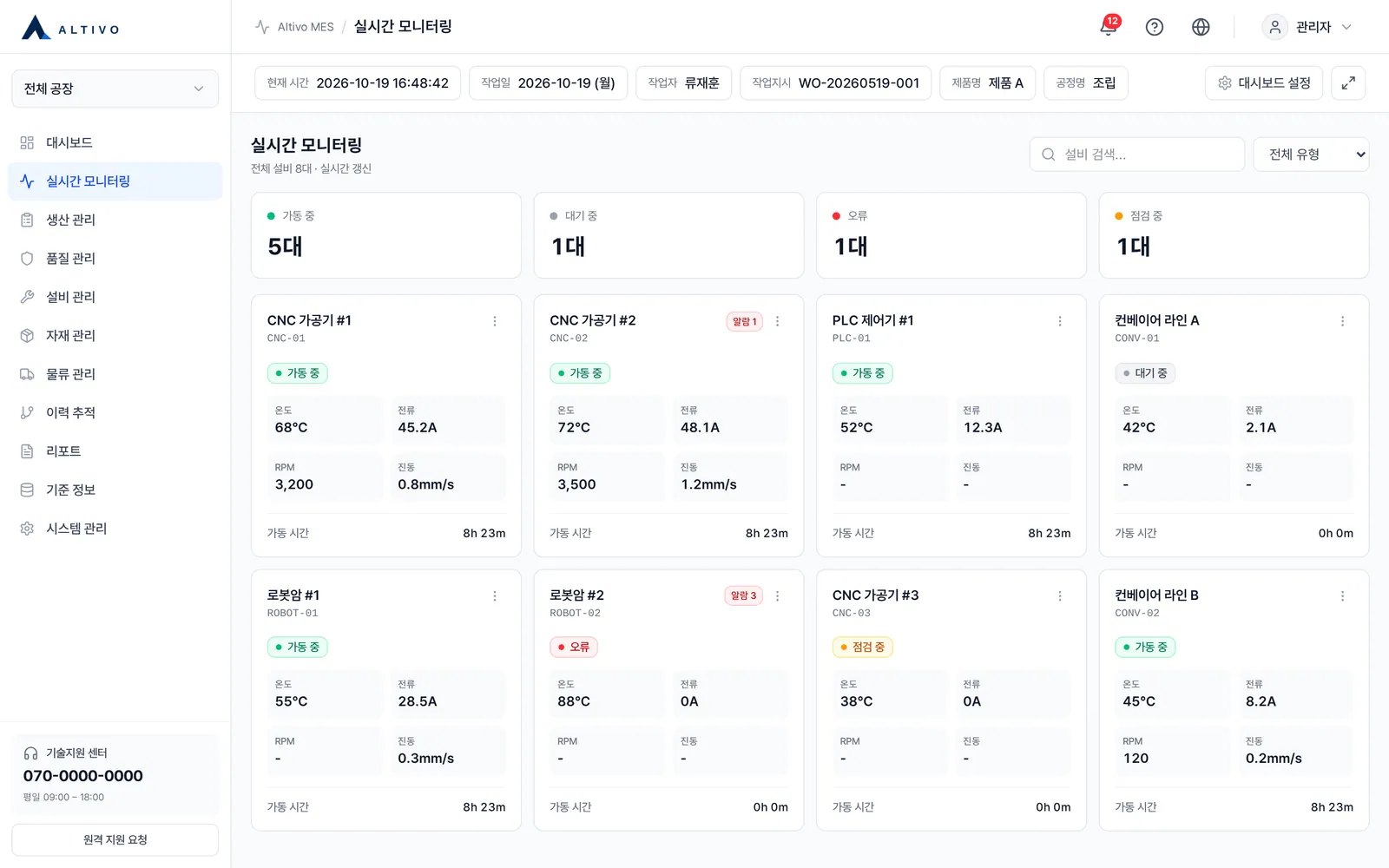Open 물류 관리 section
Image resolution: width=1389 pixels, height=868 pixels.
pyautogui.click(x=115, y=374)
